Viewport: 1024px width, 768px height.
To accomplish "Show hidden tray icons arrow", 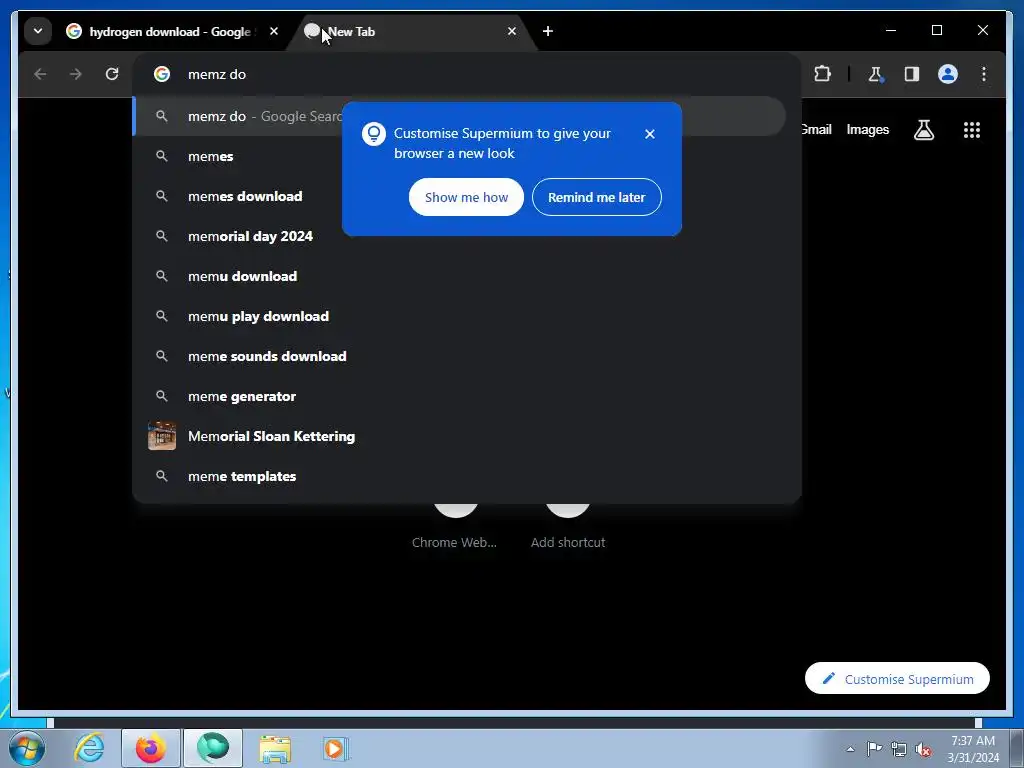I will 850,749.
